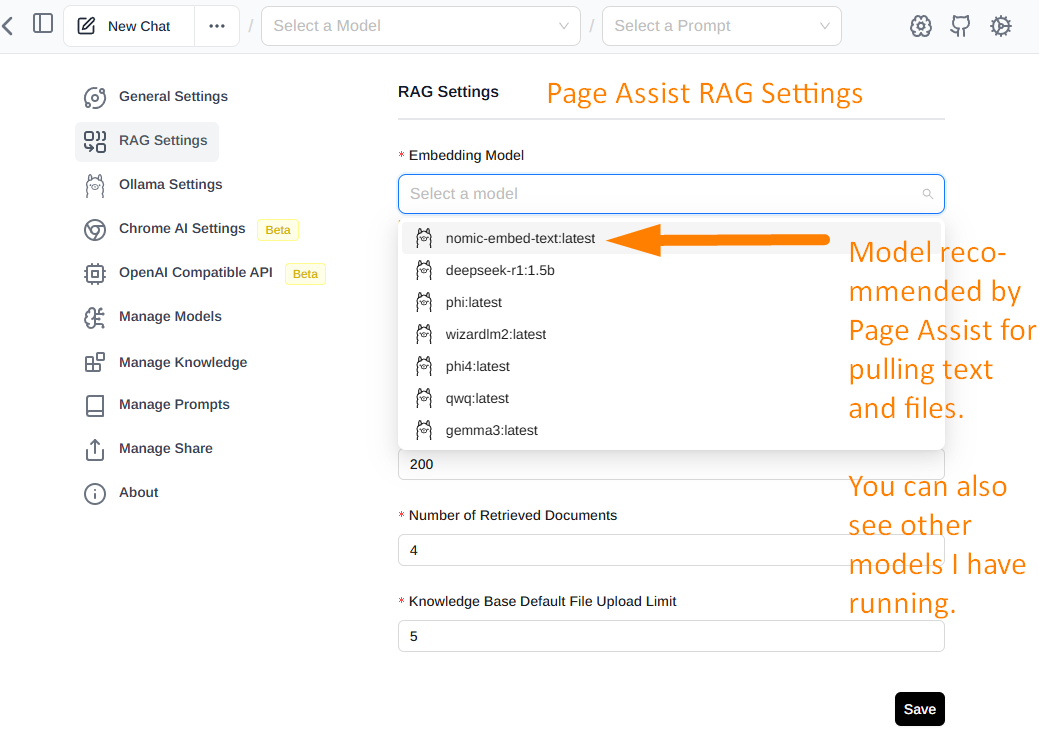1039x739 pixels.
Task: Open the three-dots more options menu
Action: click(x=217, y=26)
